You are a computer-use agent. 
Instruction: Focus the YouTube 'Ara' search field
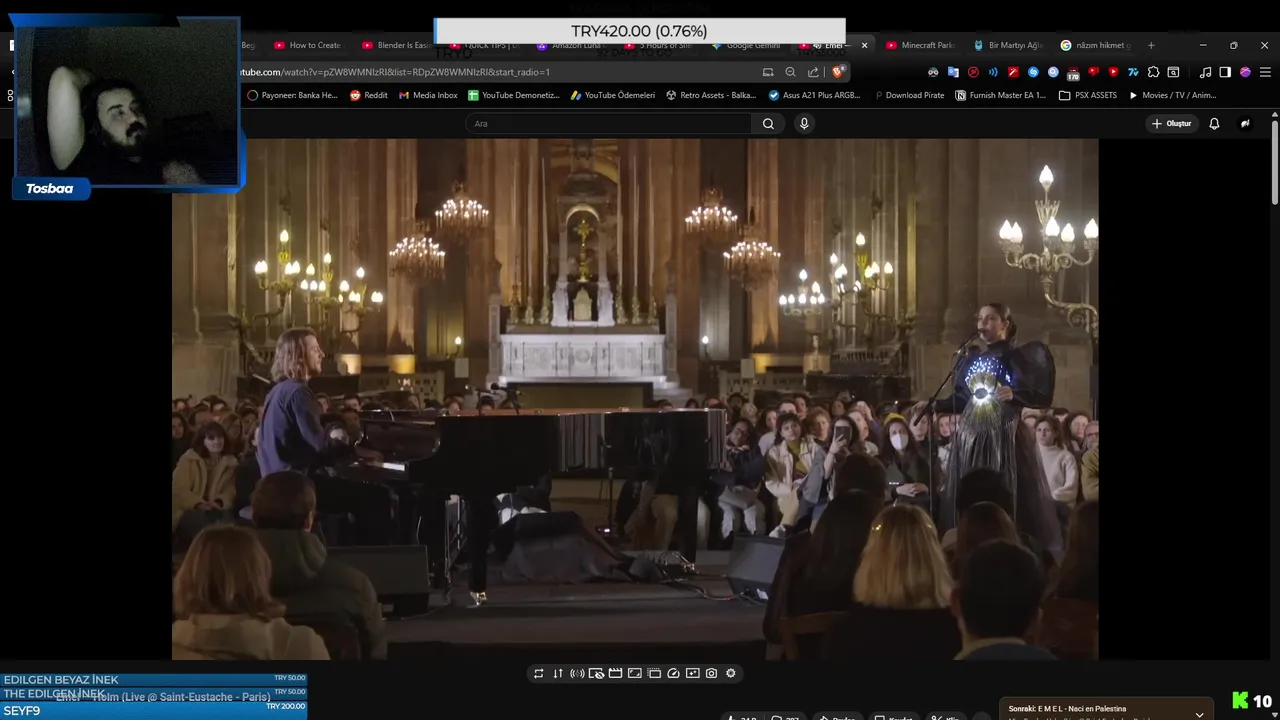(x=608, y=123)
